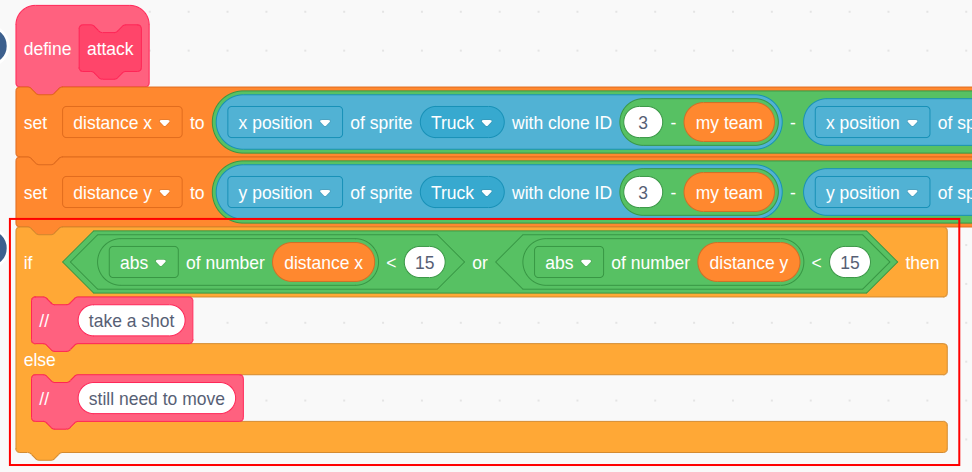Click the my team variable in first row
The image size is (972, 472).
(729, 123)
